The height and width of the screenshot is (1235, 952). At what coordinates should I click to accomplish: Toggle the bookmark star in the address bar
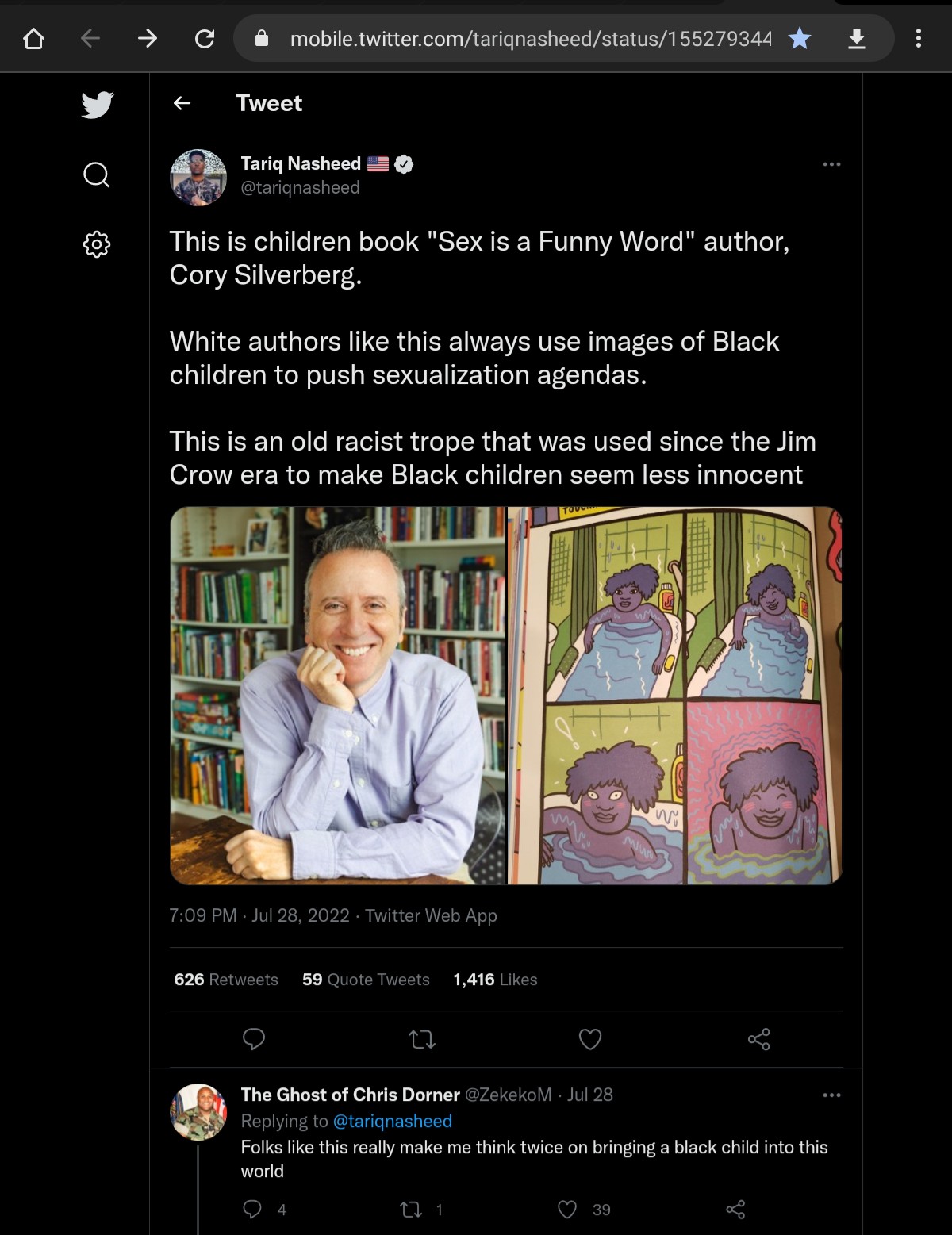click(x=800, y=38)
